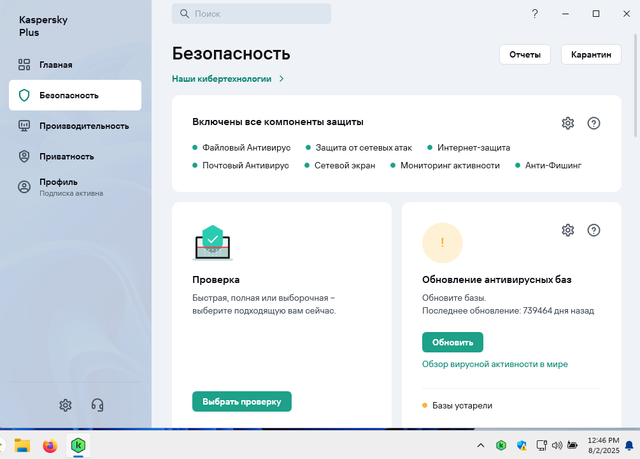Open the Карантин quarantine

591,55
